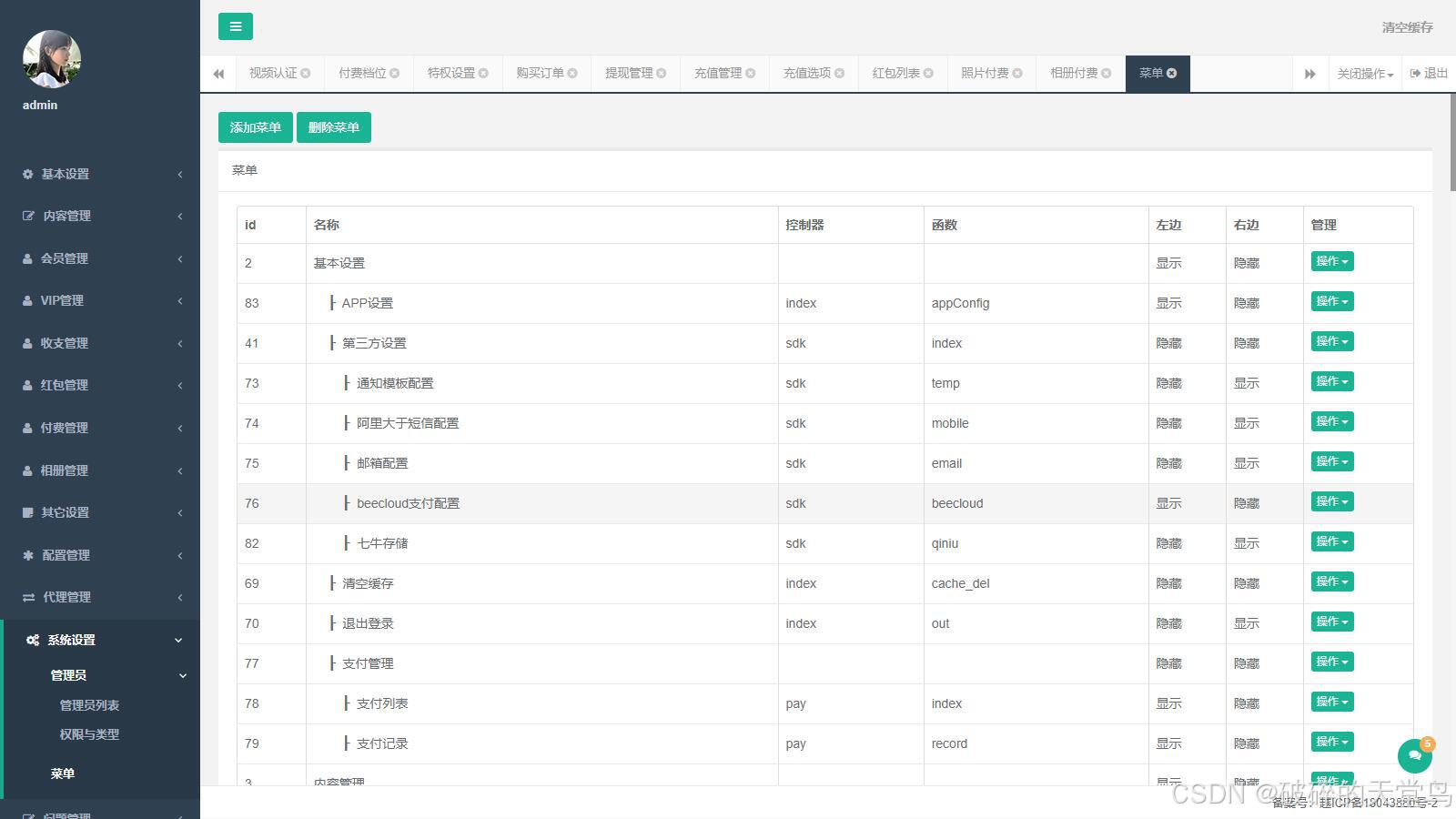Click the gear icon beside 基本设置
Screen dimensions: 1456x819
coord(28,174)
